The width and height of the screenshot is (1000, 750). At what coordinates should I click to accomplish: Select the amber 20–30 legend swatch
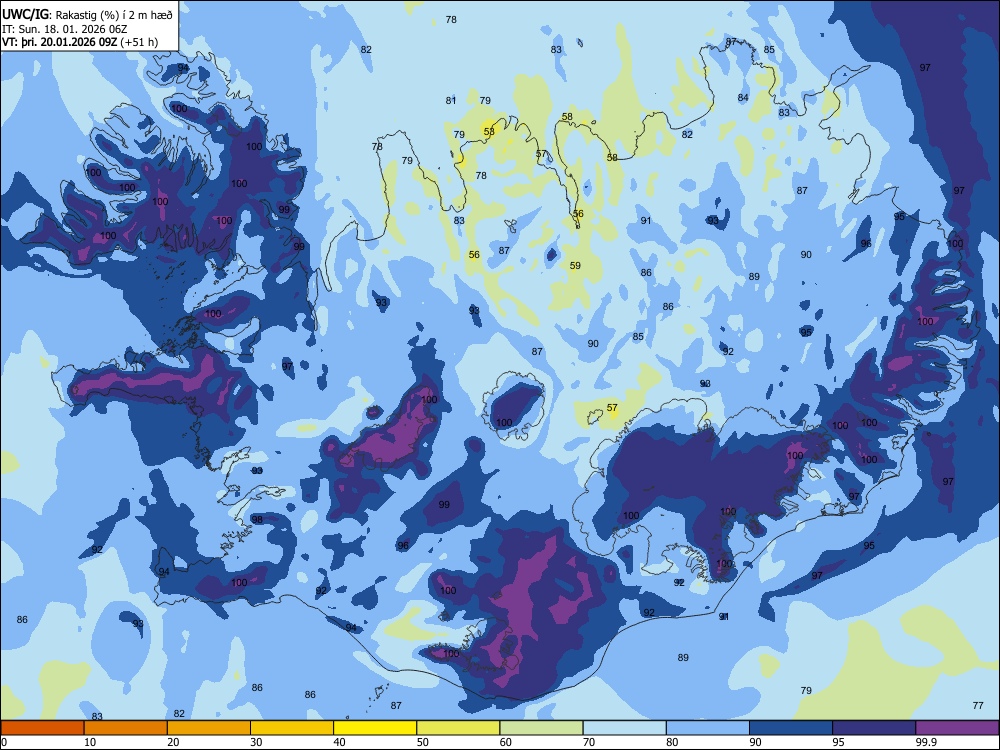pos(209,728)
